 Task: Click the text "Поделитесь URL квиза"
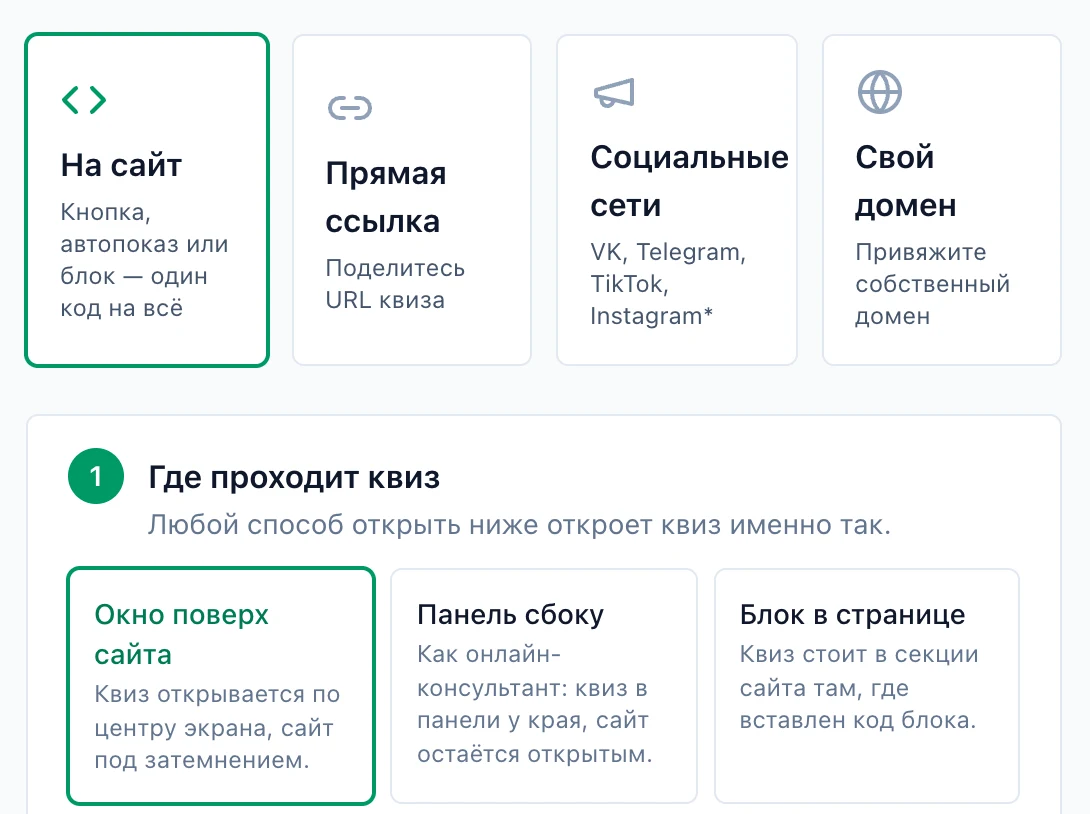coord(395,284)
